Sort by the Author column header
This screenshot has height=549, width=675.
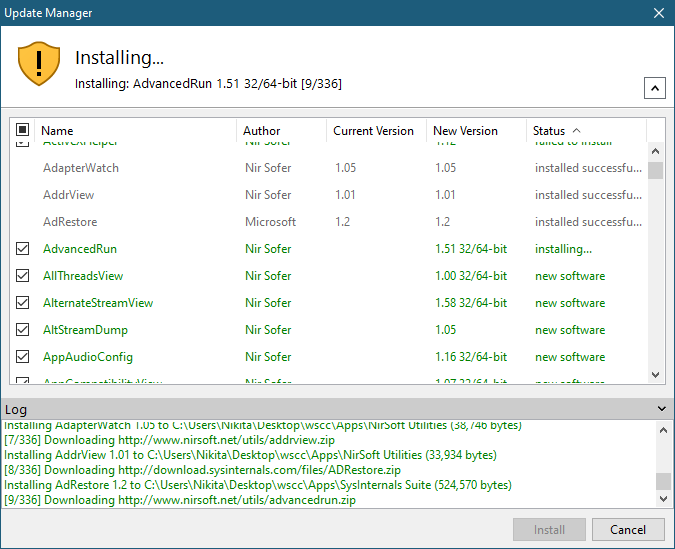[x=281, y=130]
